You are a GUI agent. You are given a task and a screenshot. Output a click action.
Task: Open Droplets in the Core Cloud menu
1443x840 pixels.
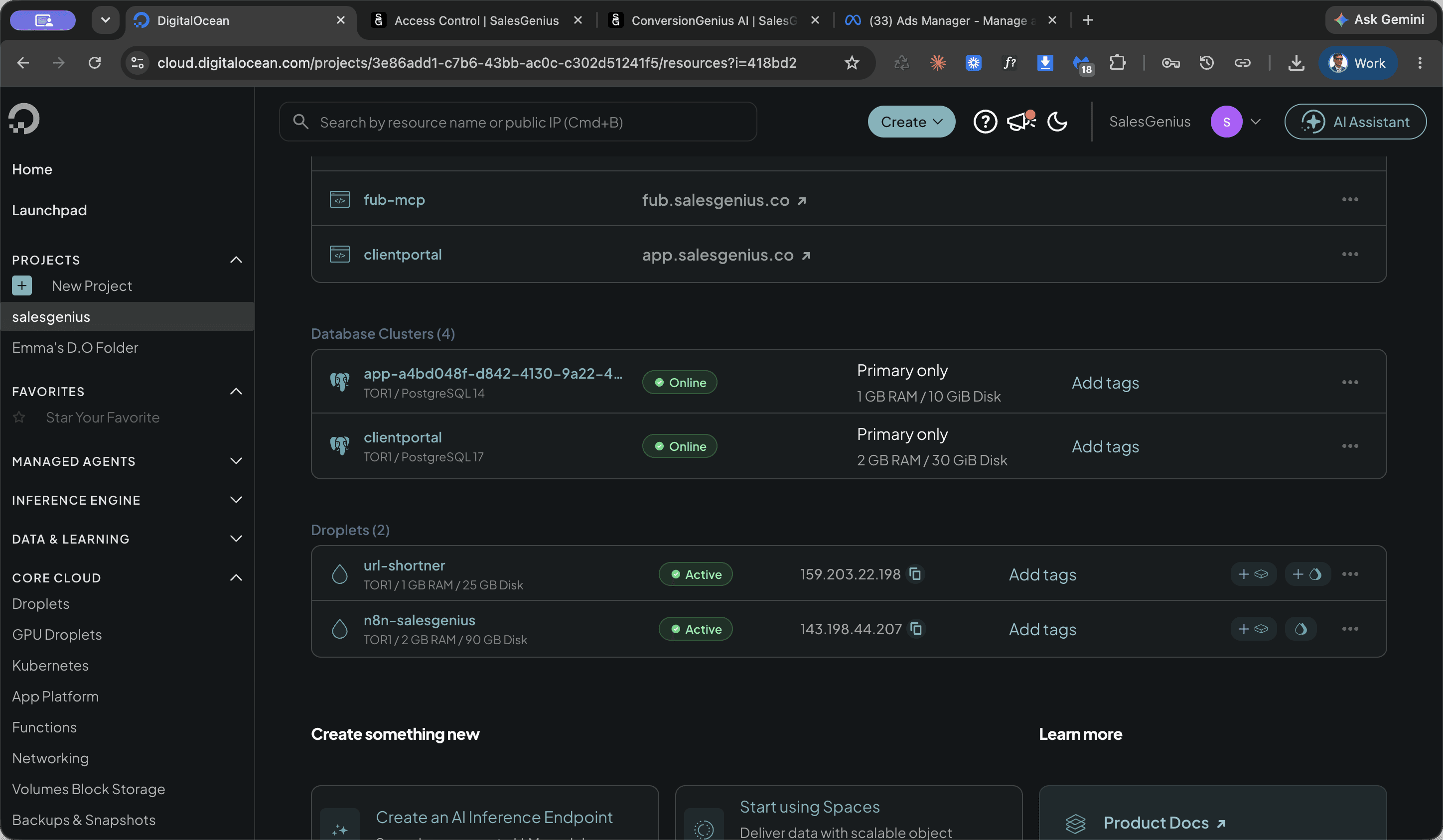coord(41,604)
